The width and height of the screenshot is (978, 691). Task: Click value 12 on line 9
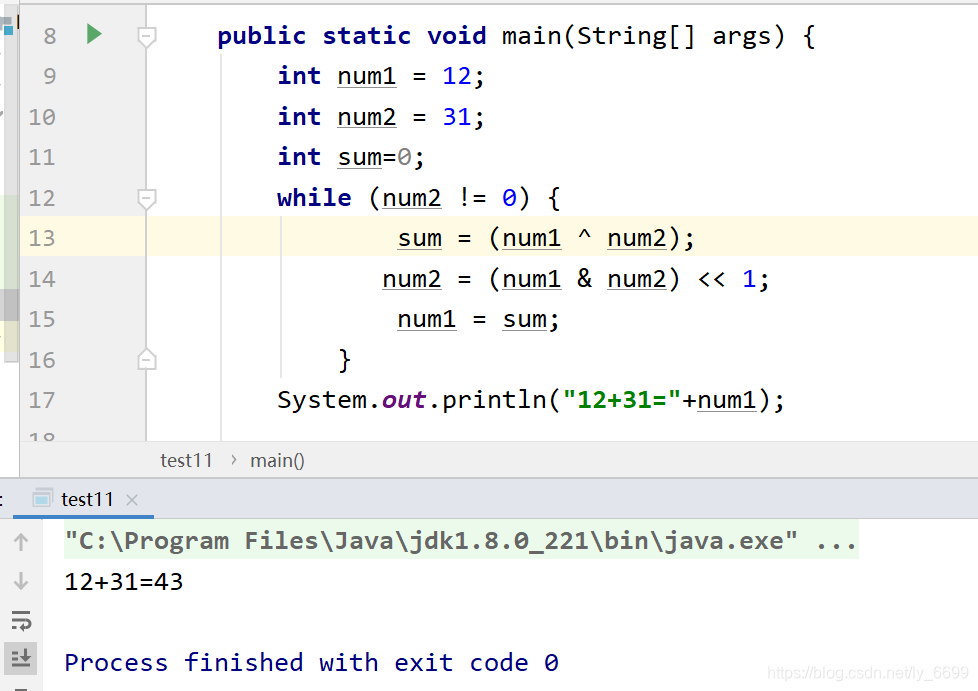click(457, 76)
